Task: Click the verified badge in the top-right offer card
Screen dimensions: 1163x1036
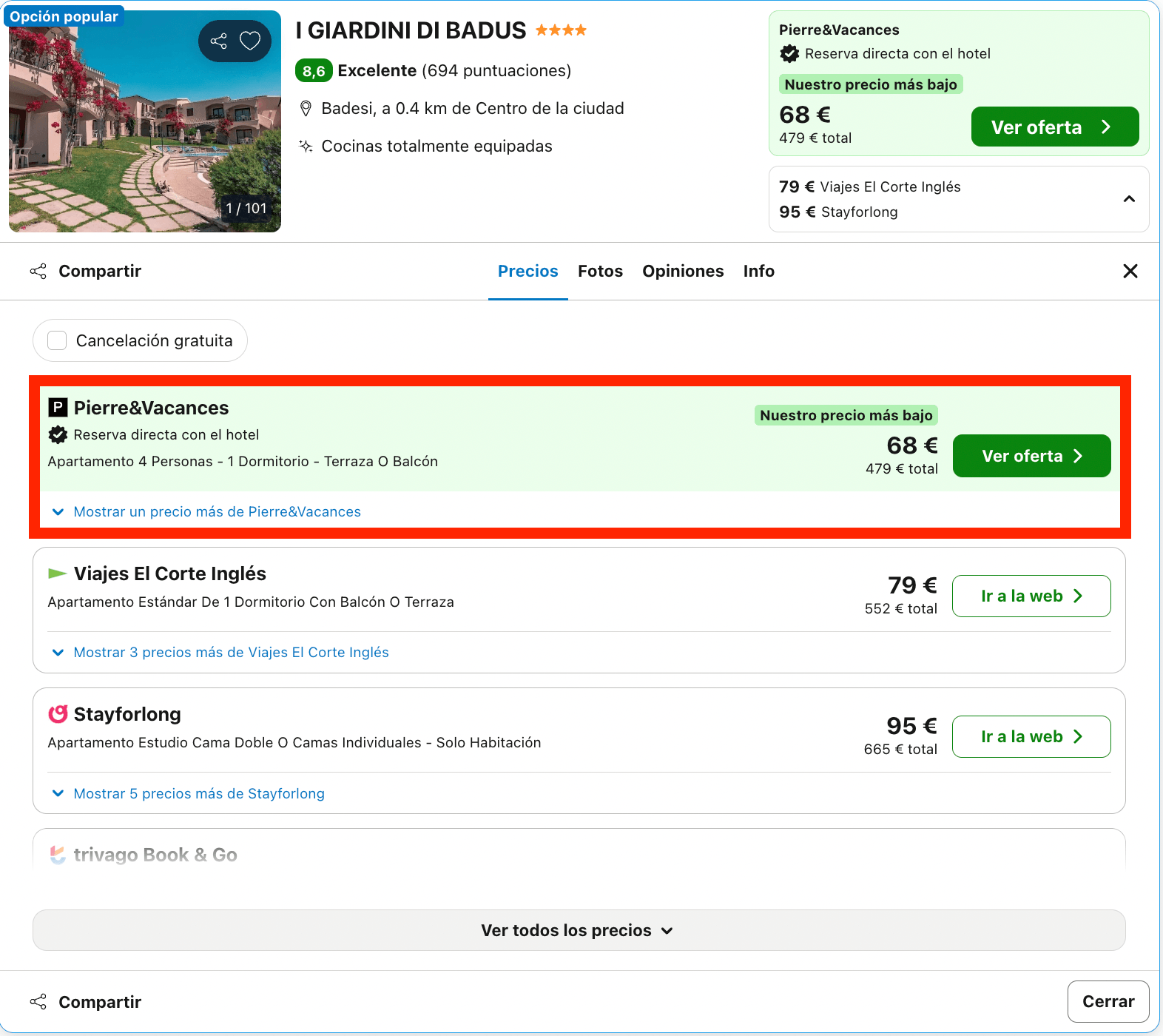Action: pos(789,53)
